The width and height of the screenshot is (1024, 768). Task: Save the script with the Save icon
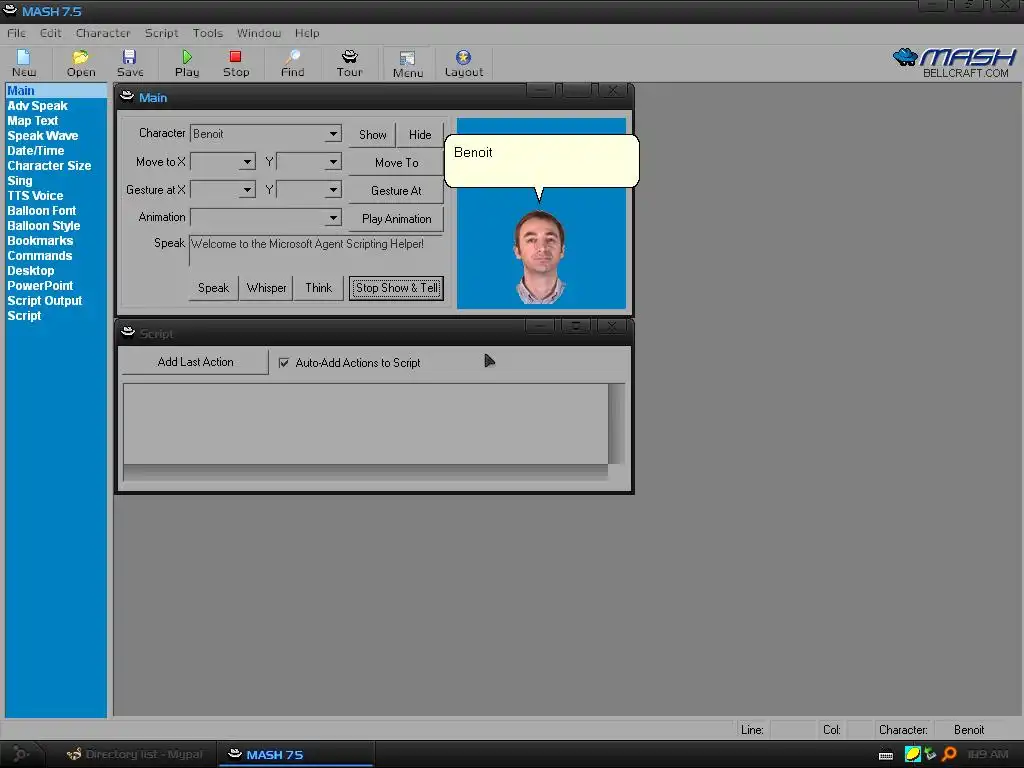pos(130,63)
